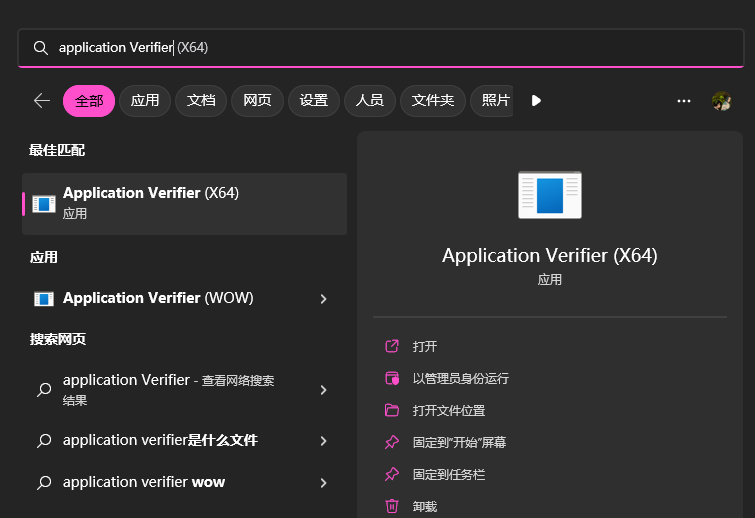This screenshot has width=755, height=518.
Task: Click the user profile avatar
Action: click(722, 101)
